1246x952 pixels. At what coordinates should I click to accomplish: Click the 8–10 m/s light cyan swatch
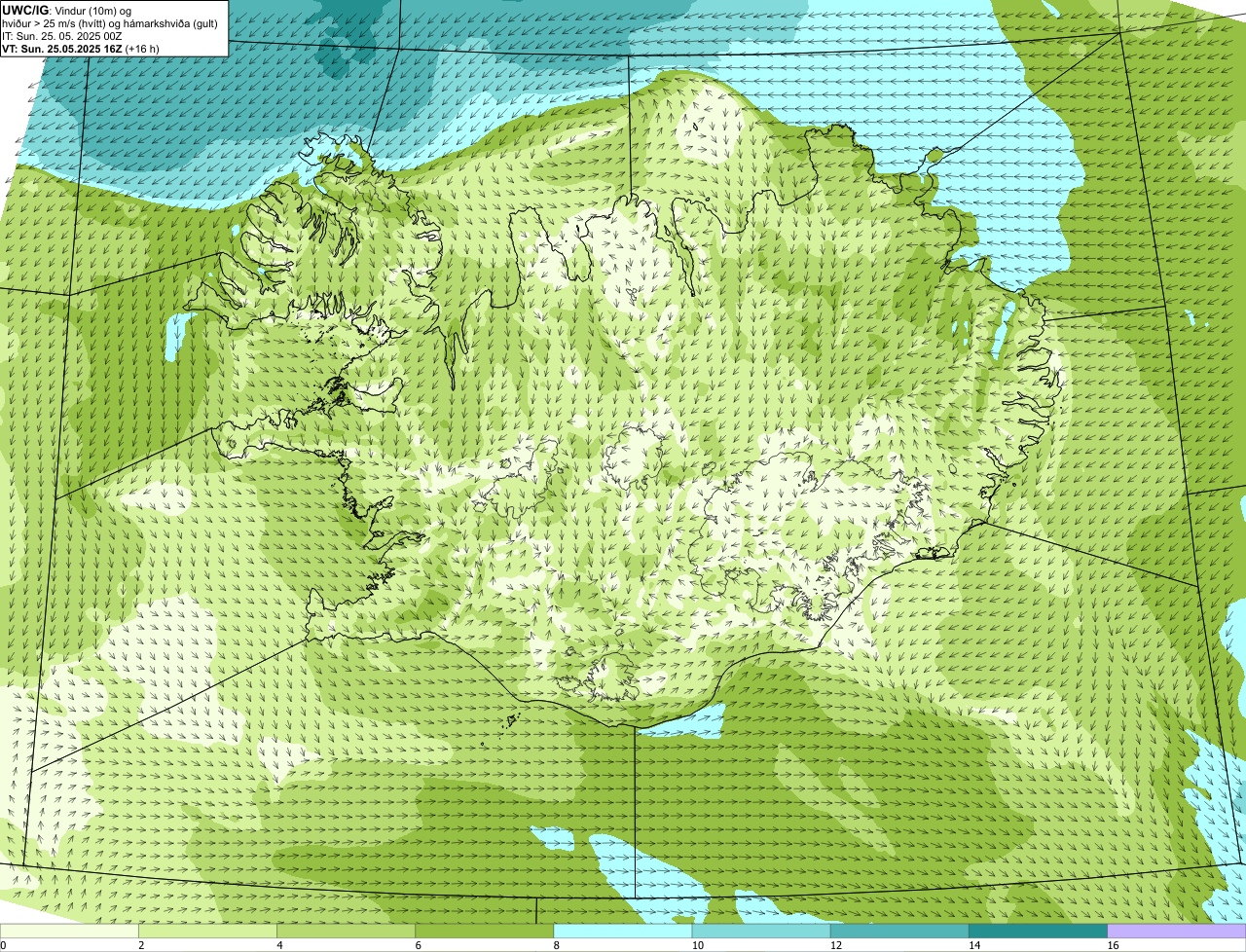point(622,931)
